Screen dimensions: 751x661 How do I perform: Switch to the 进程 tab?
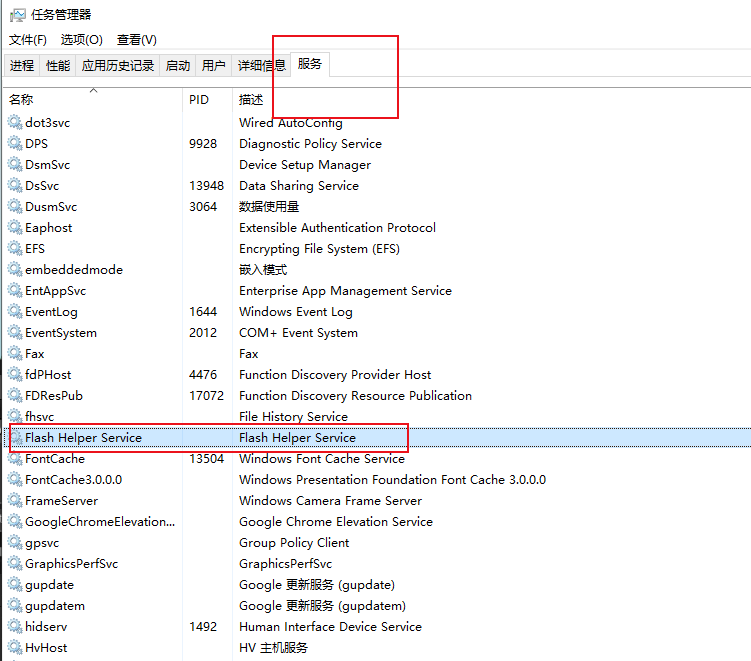(22, 65)
